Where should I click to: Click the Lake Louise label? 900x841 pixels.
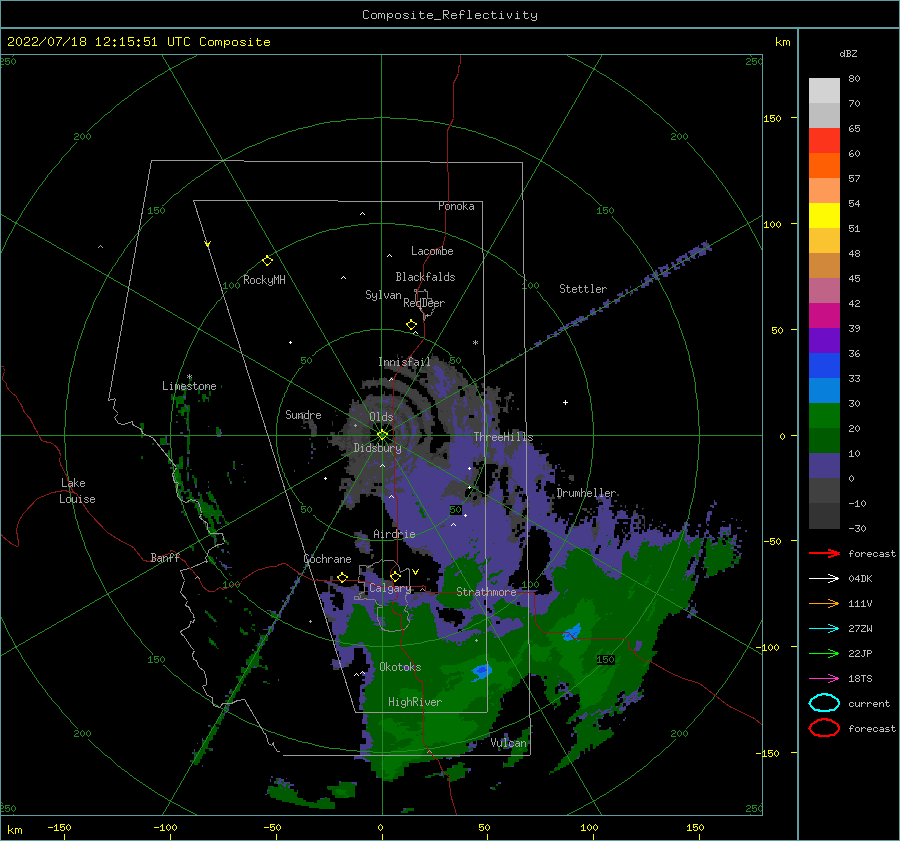[x=77, y=491]
